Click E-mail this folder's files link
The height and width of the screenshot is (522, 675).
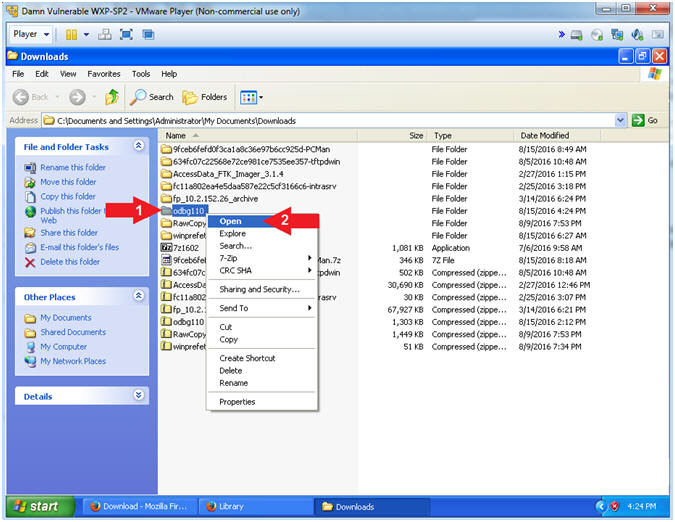(80, 247)
